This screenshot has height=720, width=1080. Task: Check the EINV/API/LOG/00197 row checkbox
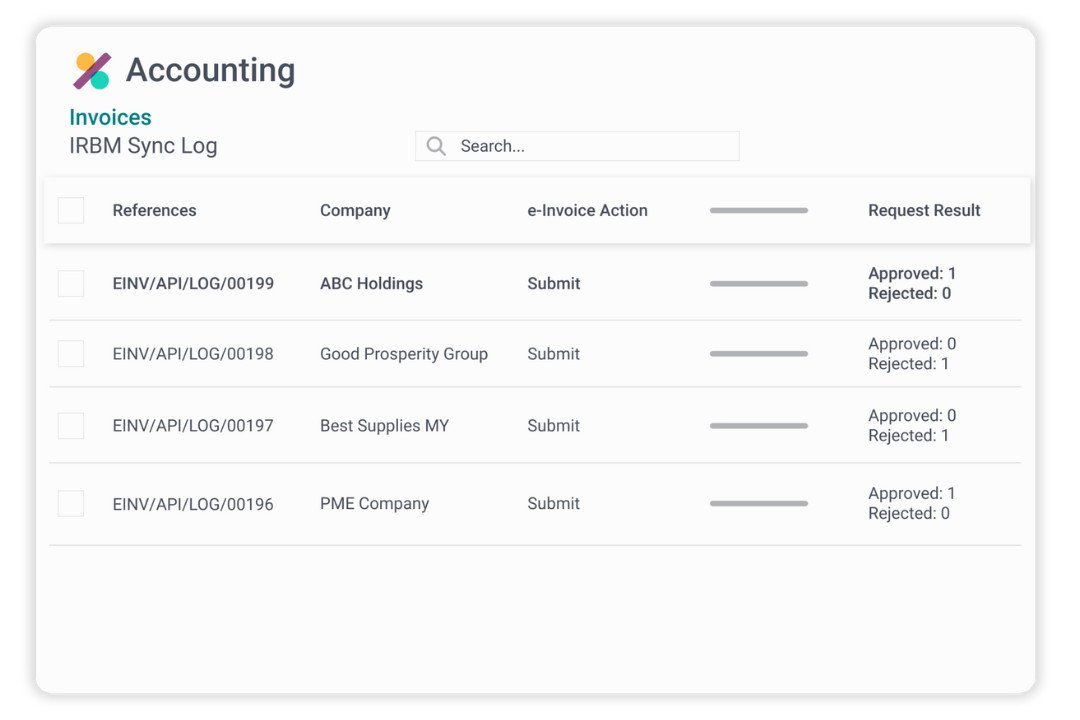click(71, 425)
